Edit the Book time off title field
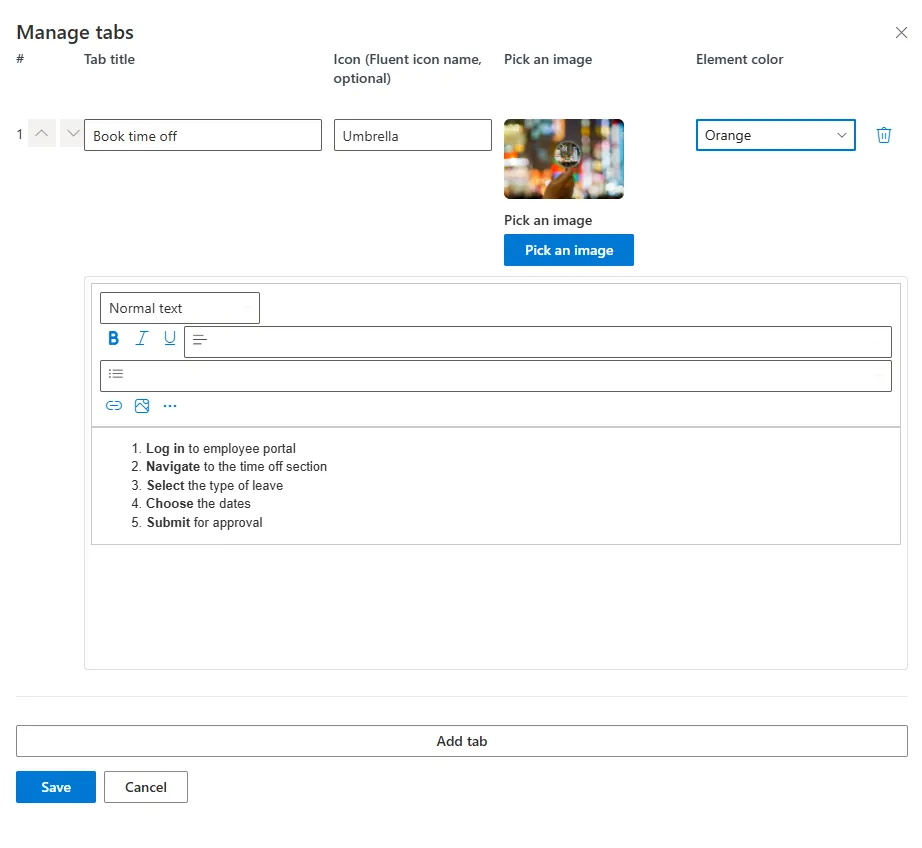The width and height of the screenshot is (922, 848). click(x=202, y=133)
